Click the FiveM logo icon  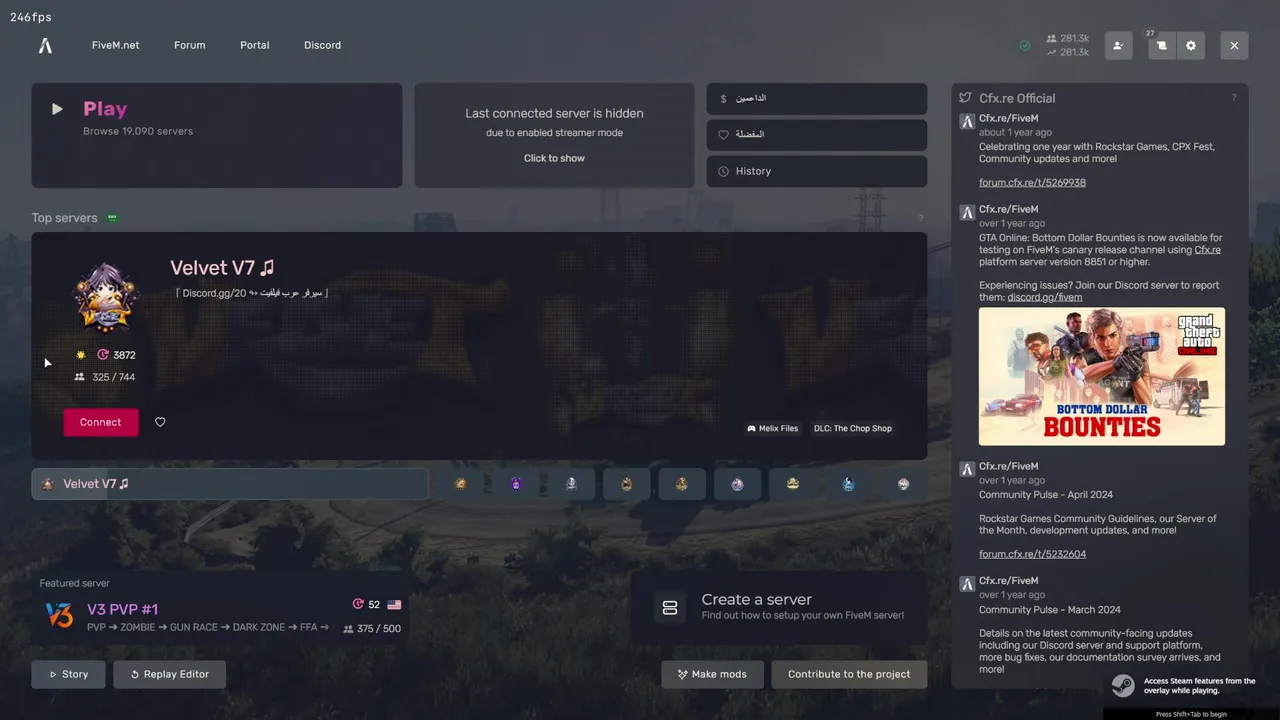(45, 45)
